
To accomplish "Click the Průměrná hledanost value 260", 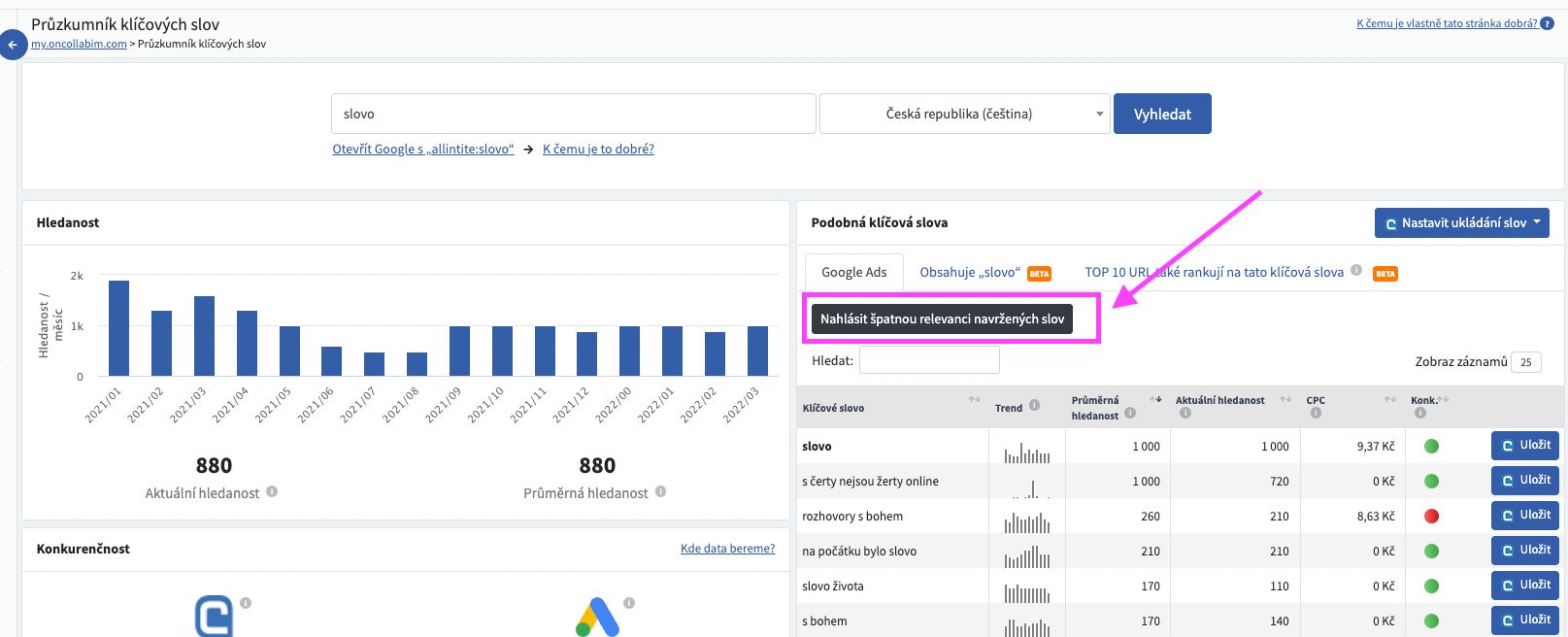I will coord(1151,517).
